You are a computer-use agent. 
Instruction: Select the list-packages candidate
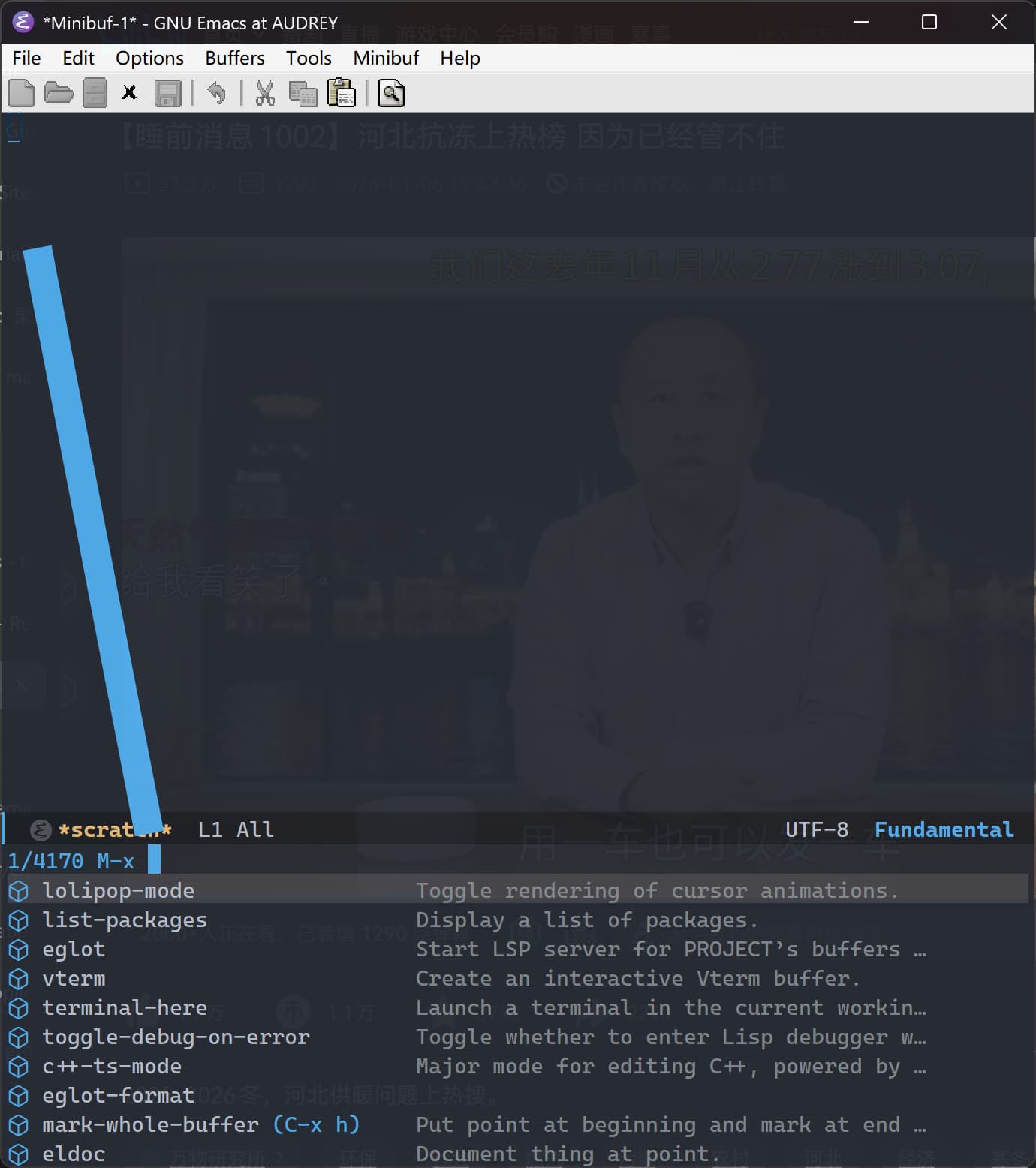125,920
